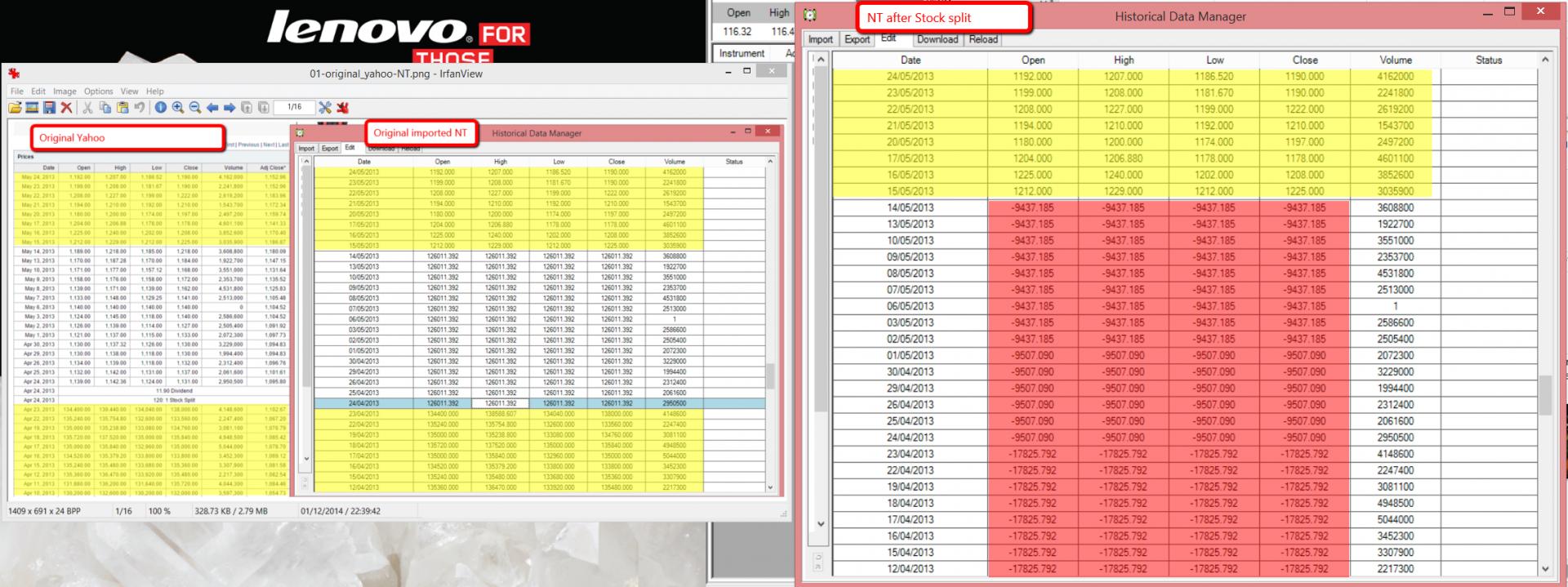Click the red X Delete icon in IrfanView
This screenshot has width=1568, height=587.
pos(67,108)
